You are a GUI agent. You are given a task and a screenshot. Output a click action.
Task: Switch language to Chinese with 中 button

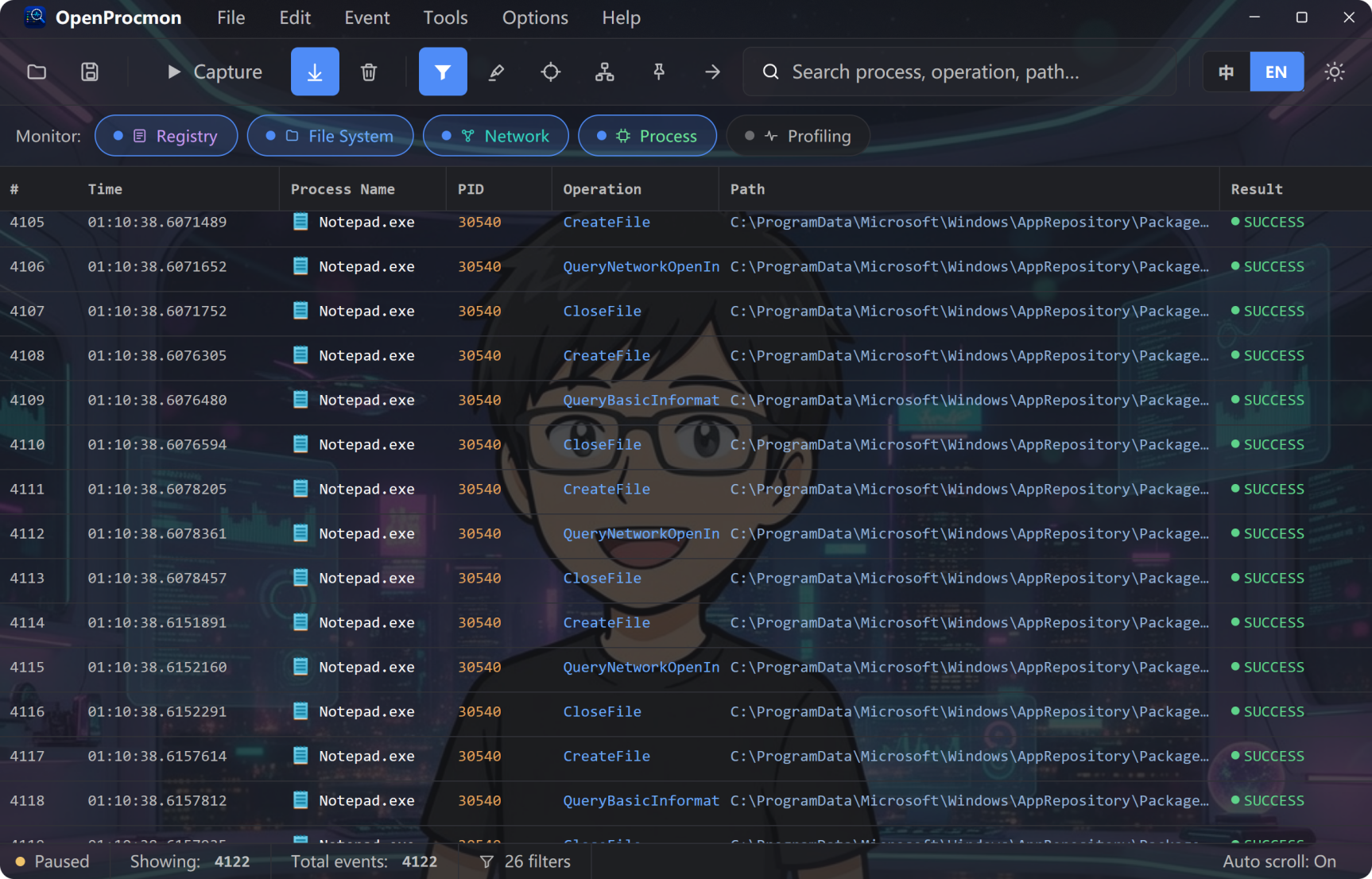(x=1227, y=72)
